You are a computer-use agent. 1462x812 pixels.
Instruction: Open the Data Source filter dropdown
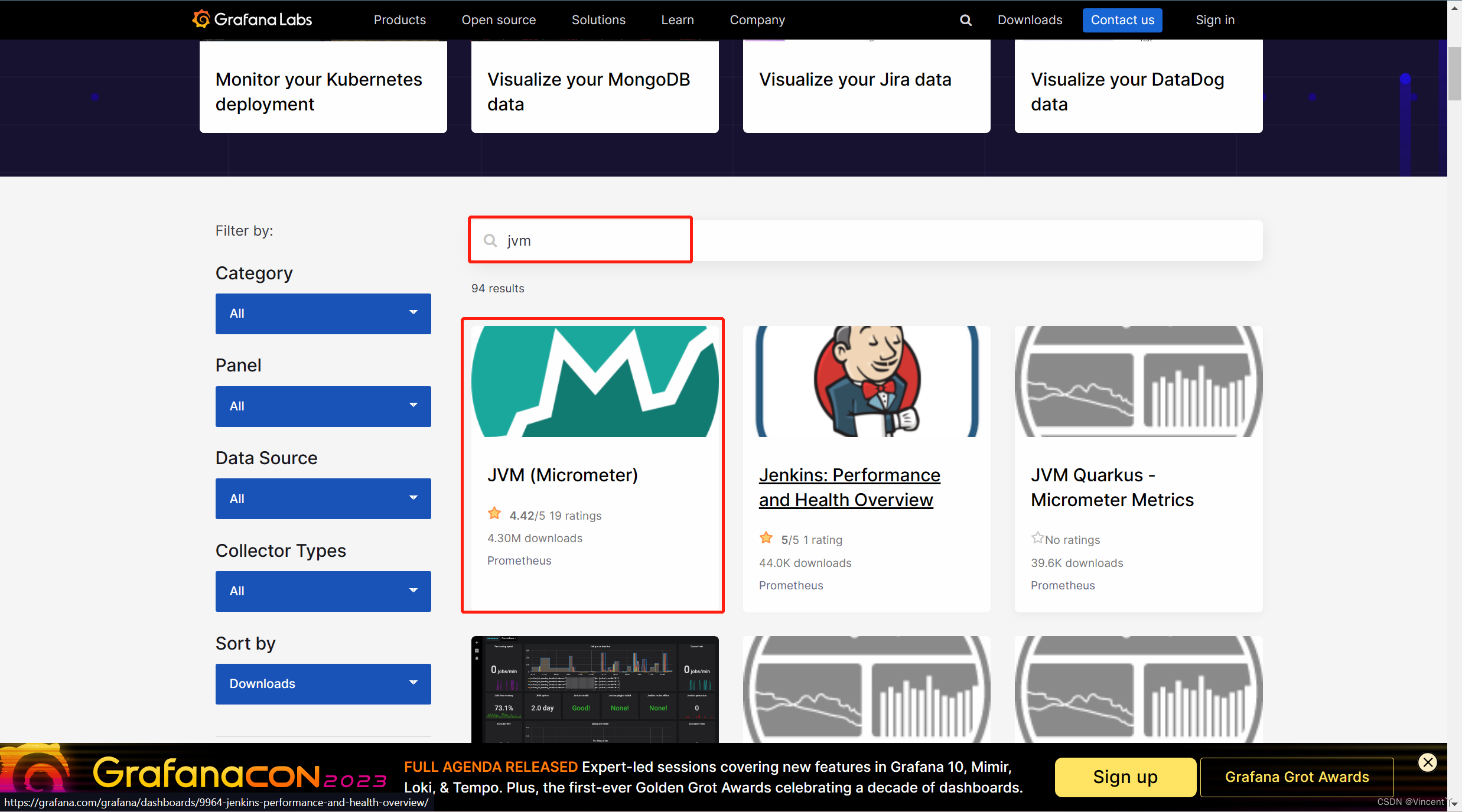click(x=323, y=499)
